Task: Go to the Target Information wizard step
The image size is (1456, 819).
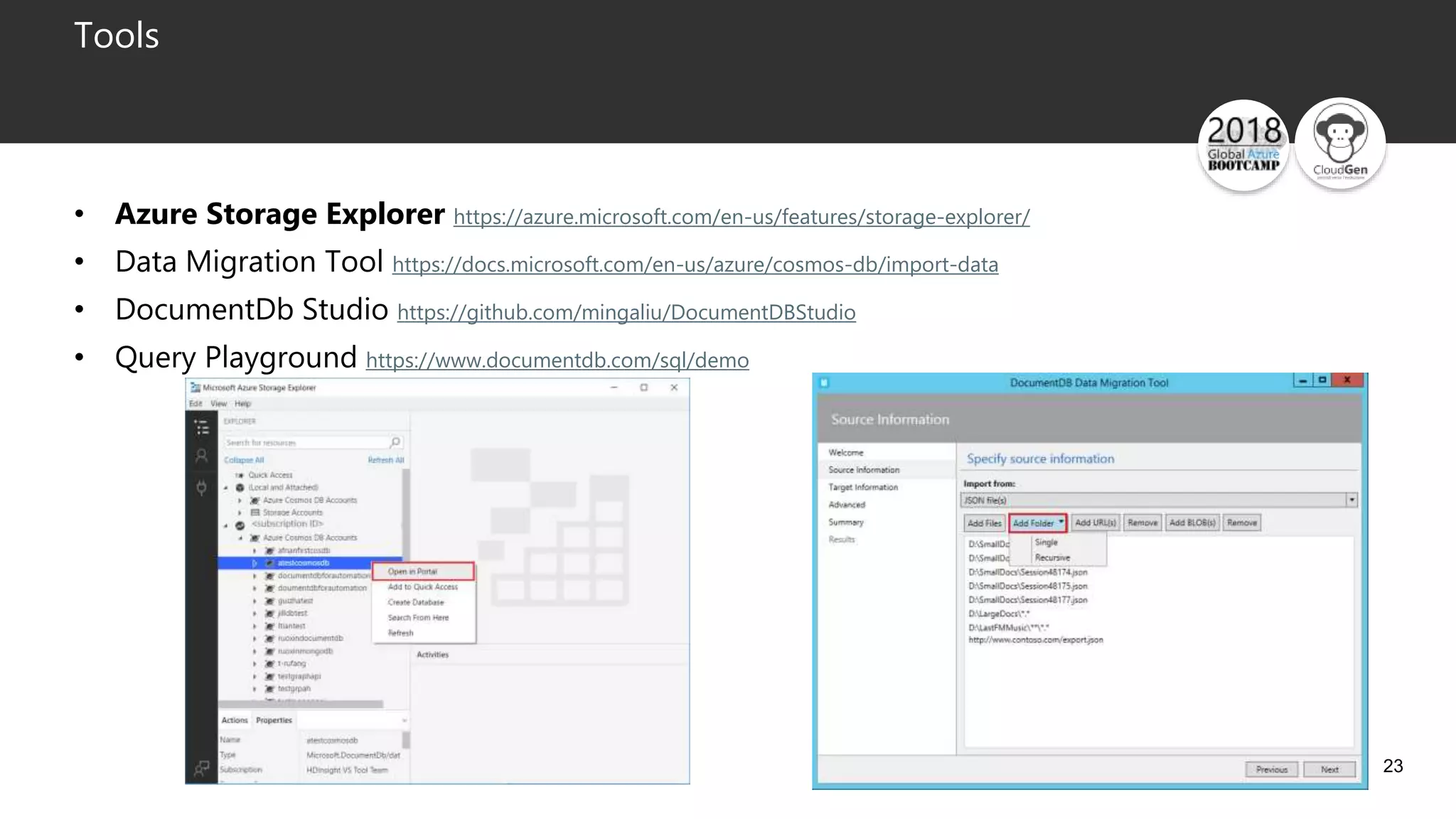Action: [863, 487]
